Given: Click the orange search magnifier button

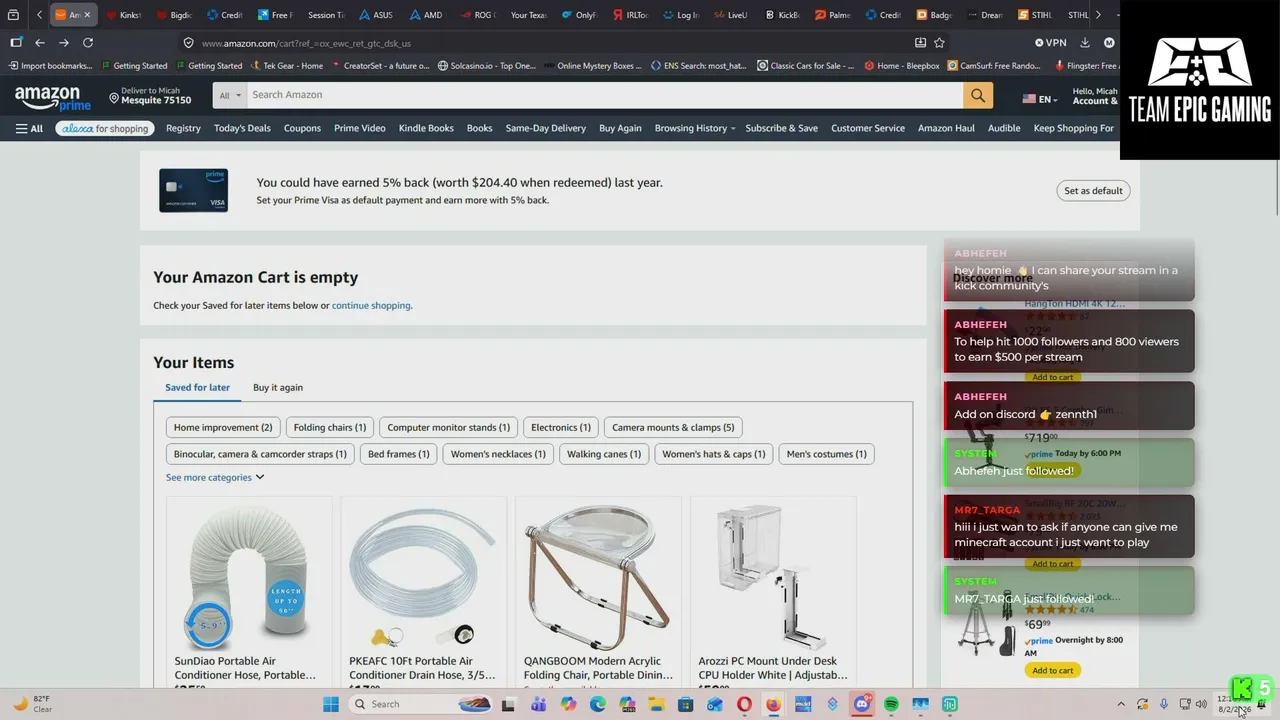Looking at the screenshot, I should (x=978, y=95).
